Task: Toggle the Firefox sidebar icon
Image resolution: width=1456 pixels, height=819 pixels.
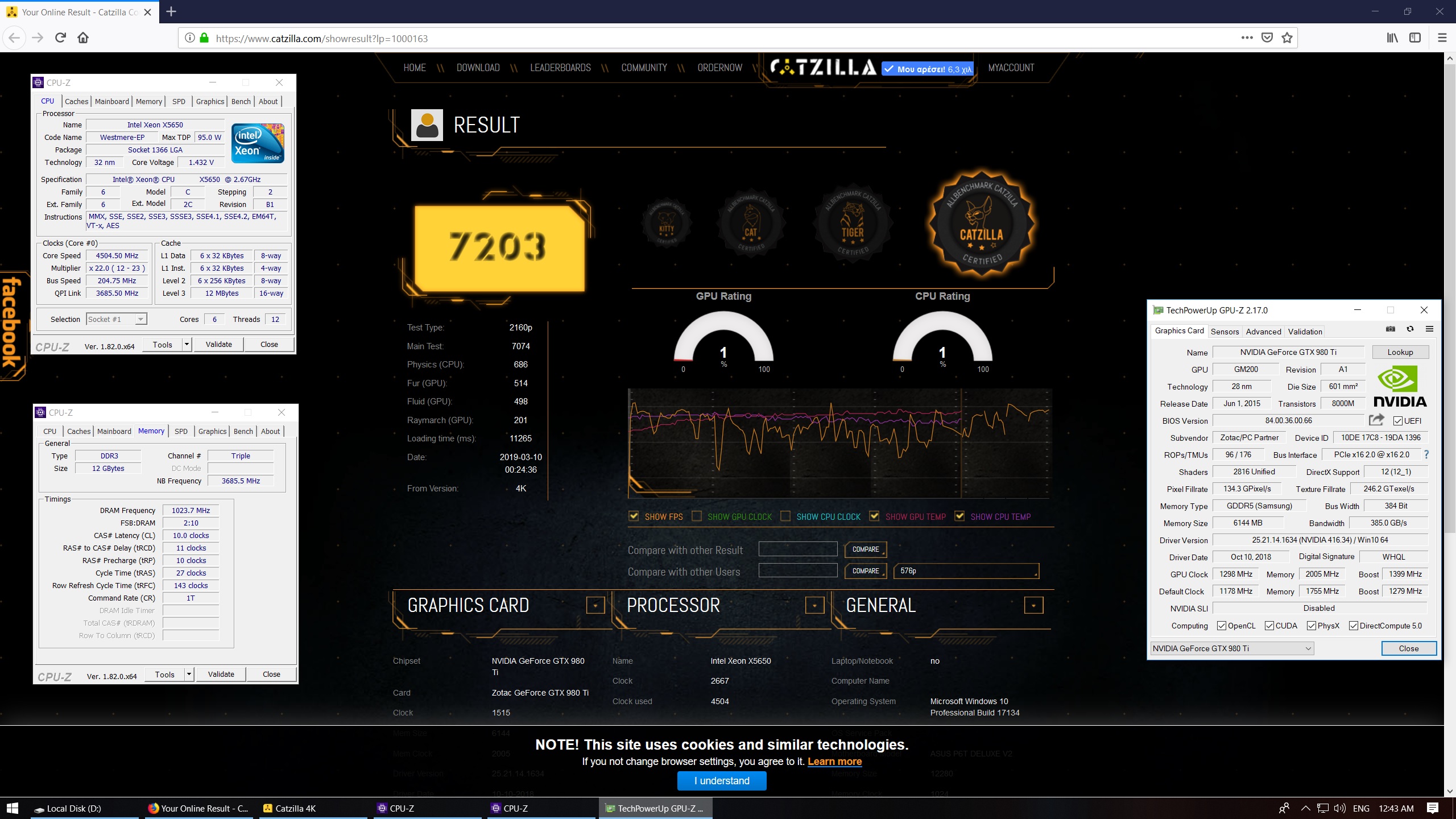Action: click(1415, 38)
